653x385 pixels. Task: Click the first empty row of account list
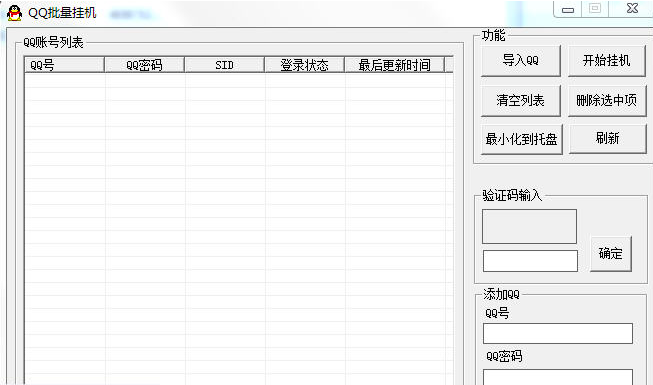click(x=235, y=80)
